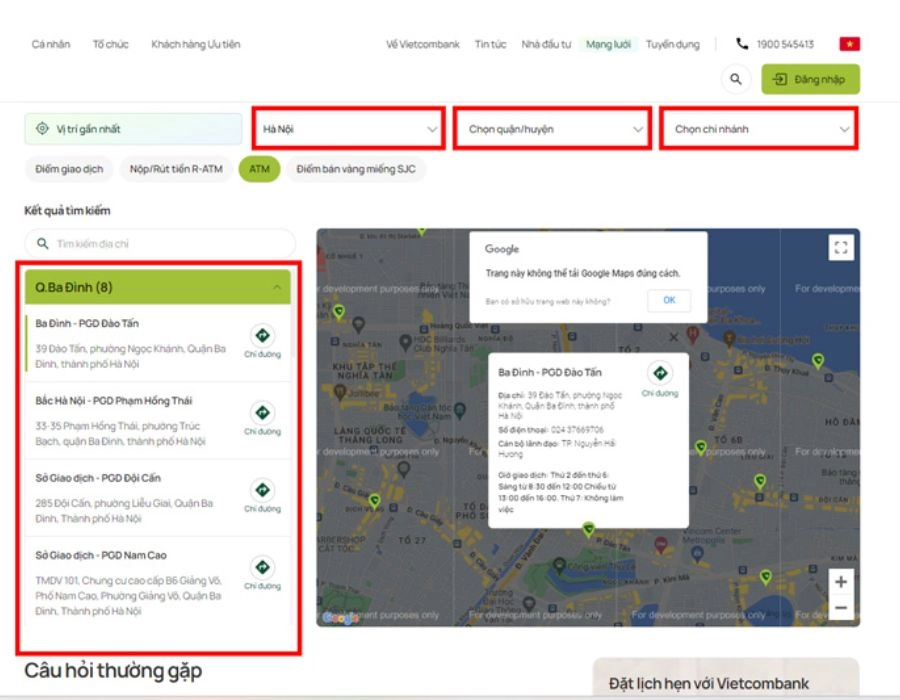Open the Cá nhân menu
Image resolution: width=900 pixels, height=700 pixels.
(x=51, y=44)
